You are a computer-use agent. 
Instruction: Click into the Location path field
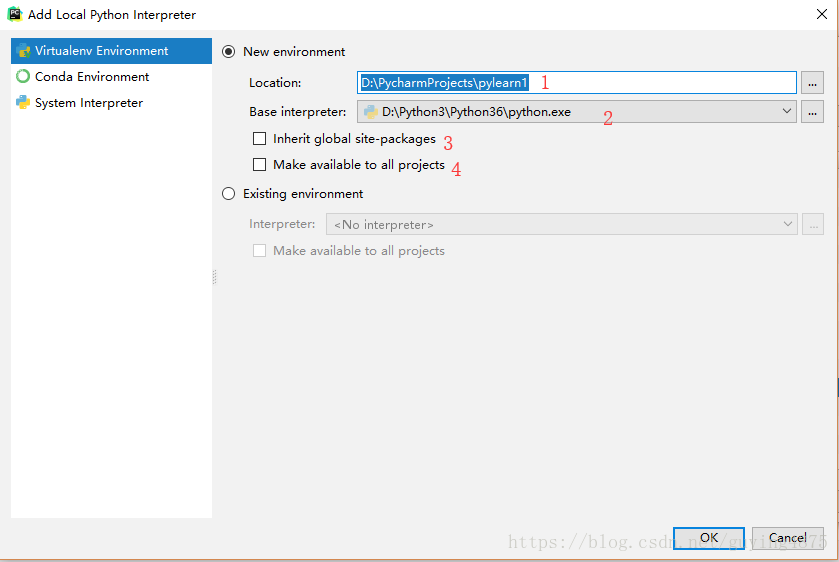pos(577,82)
